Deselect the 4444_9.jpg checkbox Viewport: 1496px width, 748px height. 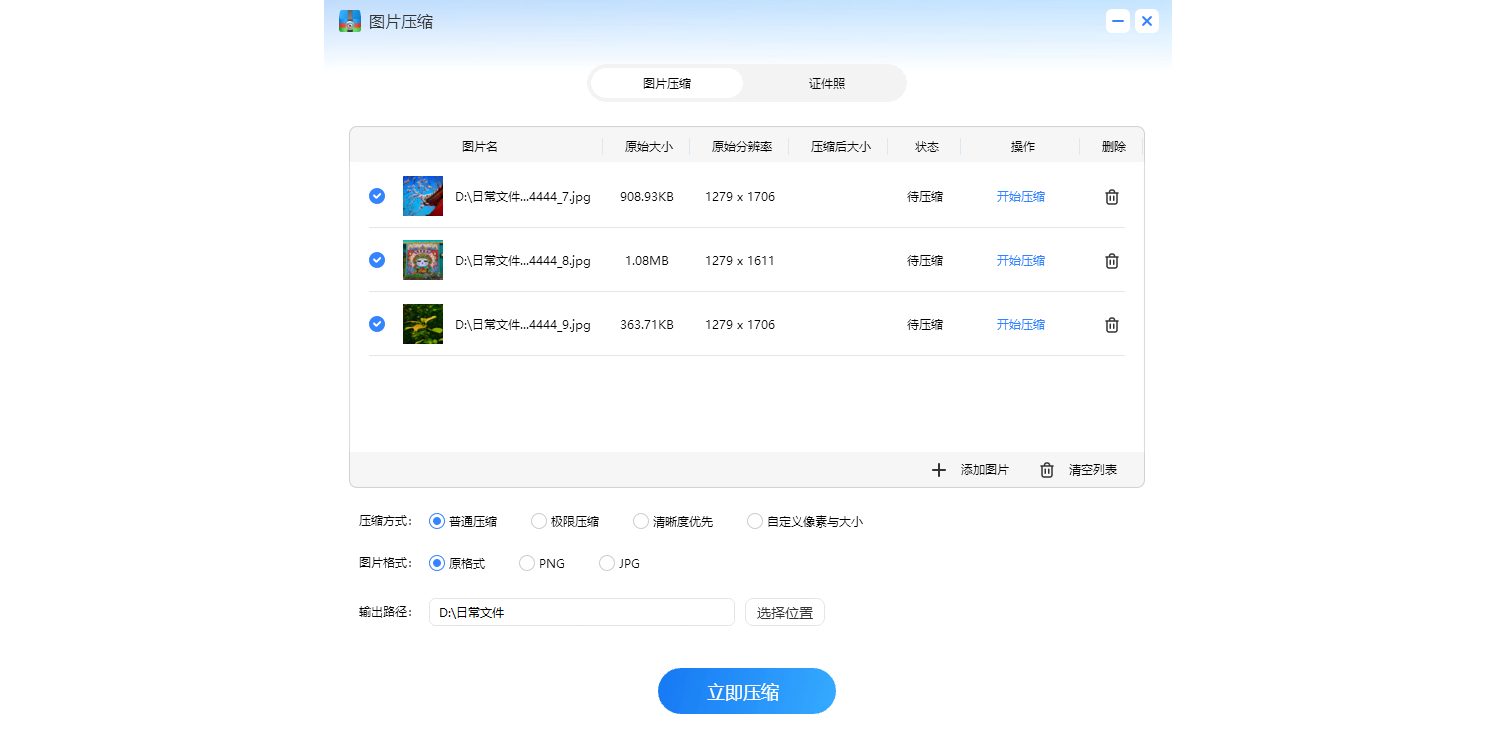(x=377, y=324)
